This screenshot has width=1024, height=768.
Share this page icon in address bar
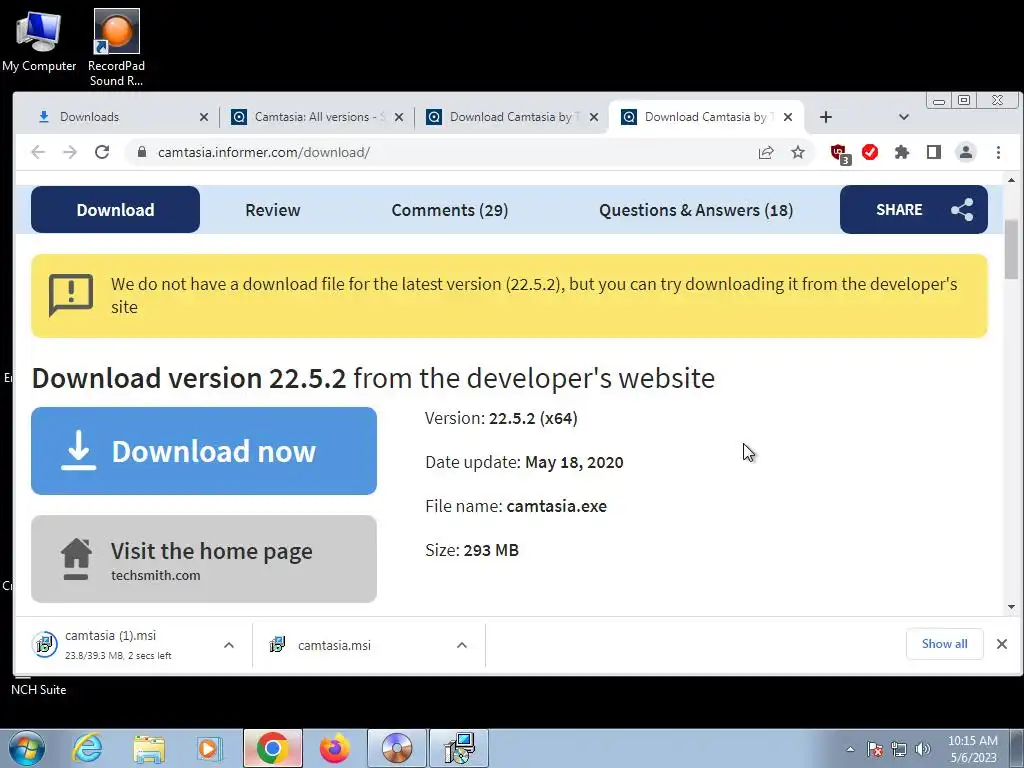766,152
